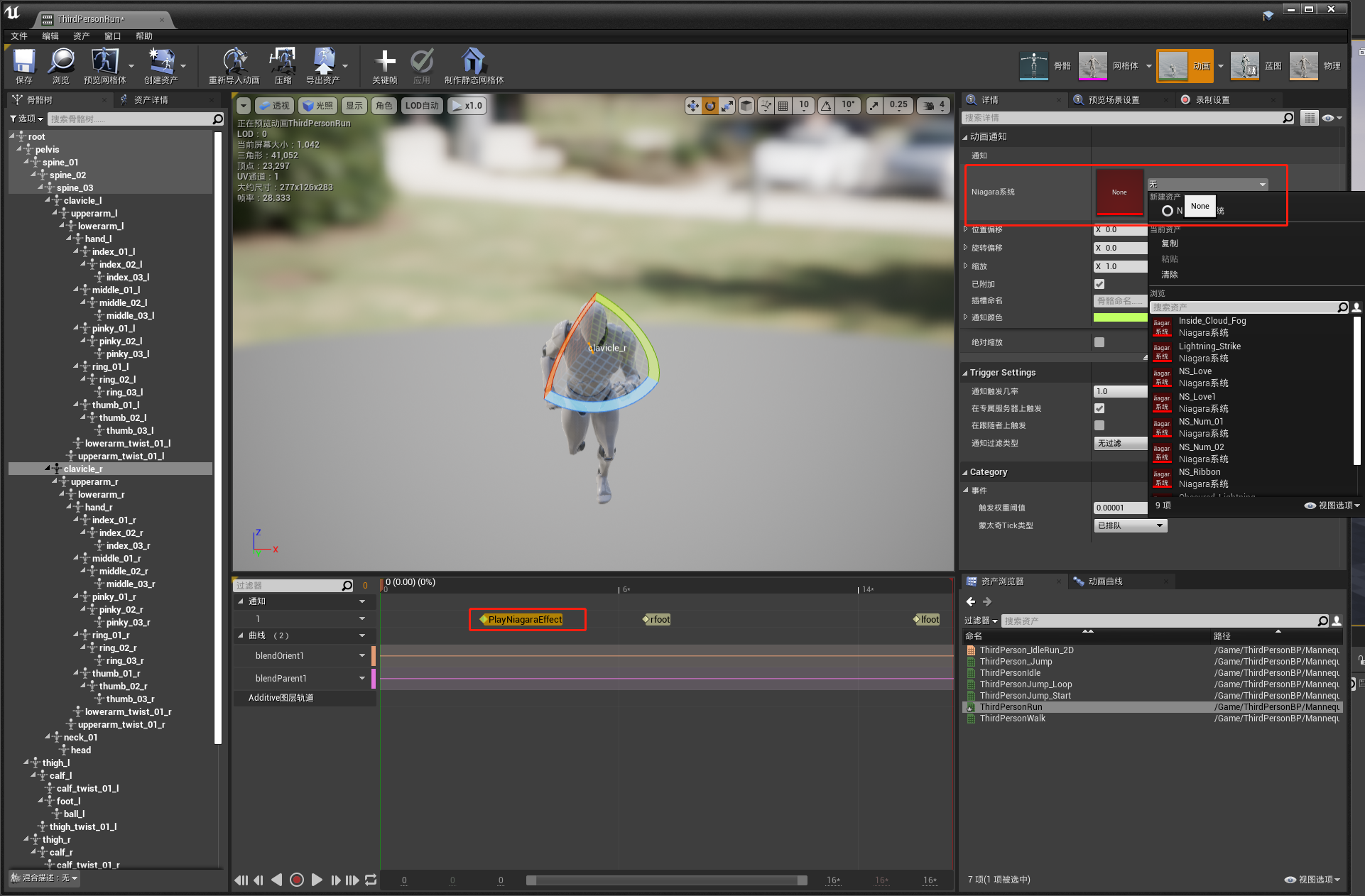Image resolution: width=1365 pixels, height=896 pixels.
Task: Toggle the loop playback icon
Action: [371, 880]
